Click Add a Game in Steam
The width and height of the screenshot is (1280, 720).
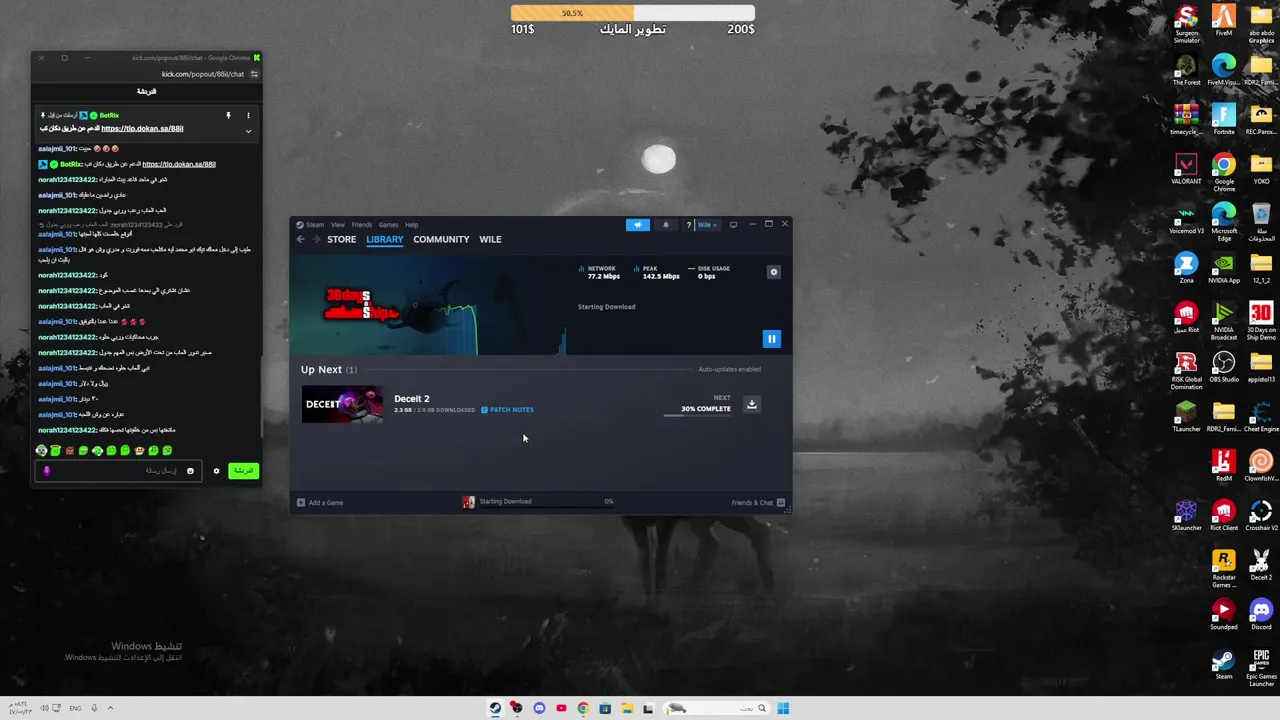(x=320, y=502)
